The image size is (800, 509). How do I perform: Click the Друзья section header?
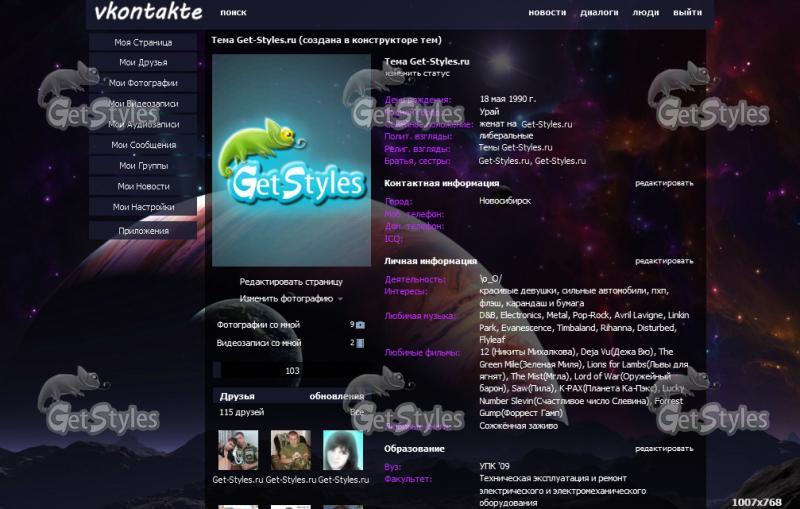click(237, 396)
